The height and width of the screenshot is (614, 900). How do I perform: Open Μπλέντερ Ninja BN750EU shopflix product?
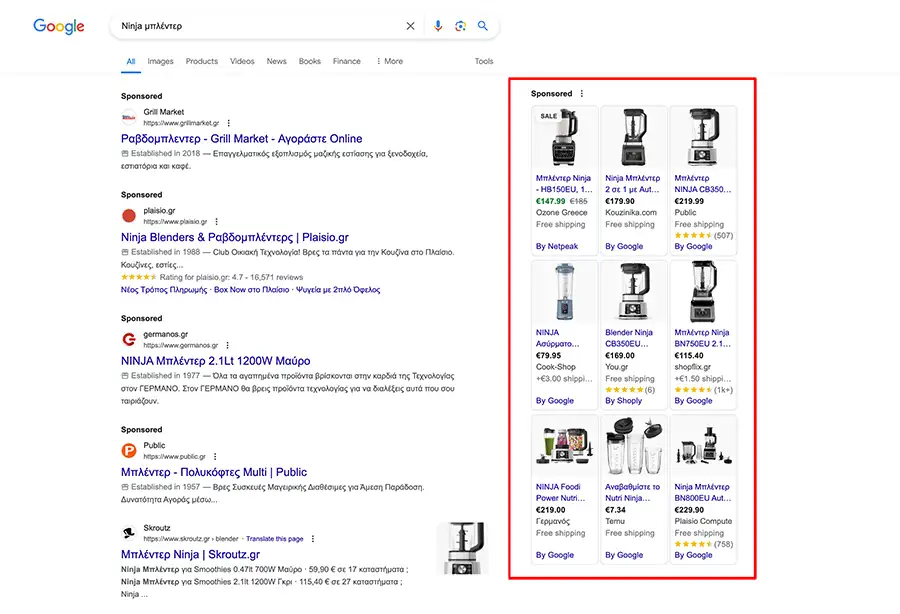703,338
